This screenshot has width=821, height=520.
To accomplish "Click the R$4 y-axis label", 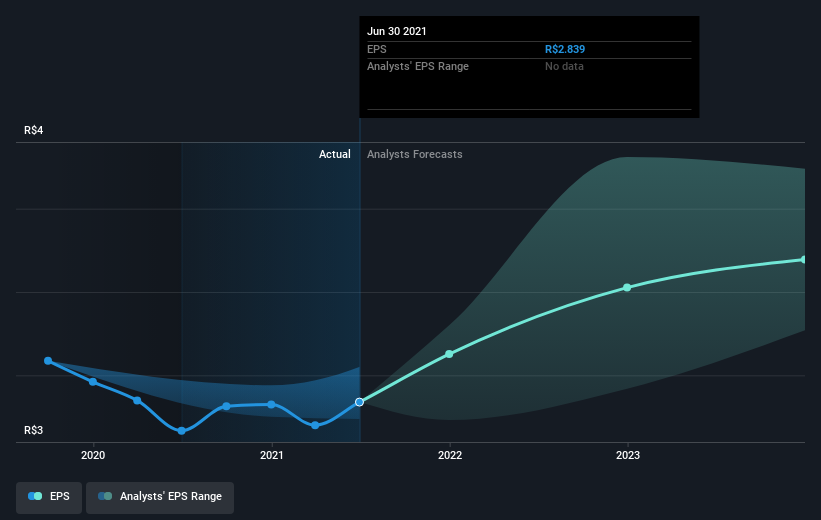I will (x=34, y=130).
